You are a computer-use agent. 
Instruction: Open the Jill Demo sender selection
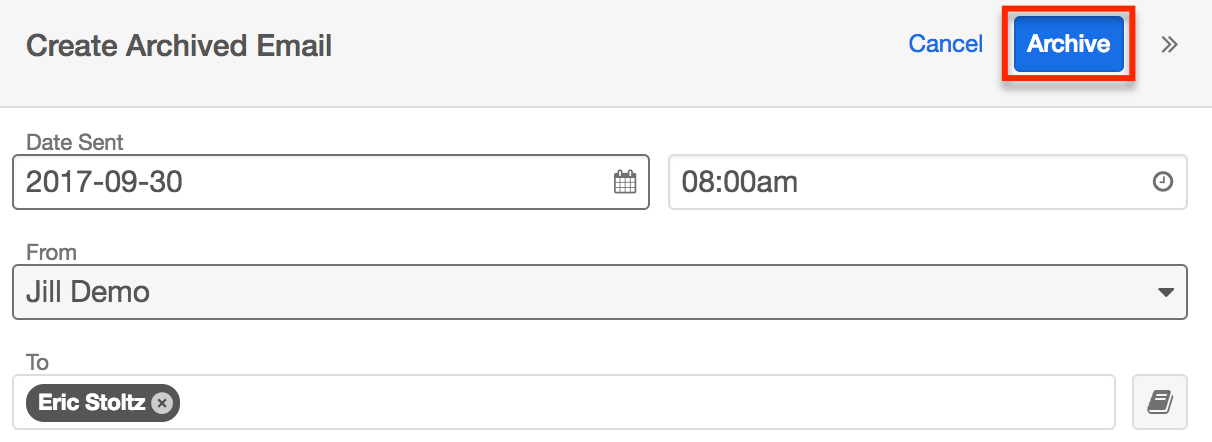pyautogui.click(x=88, y=292)
